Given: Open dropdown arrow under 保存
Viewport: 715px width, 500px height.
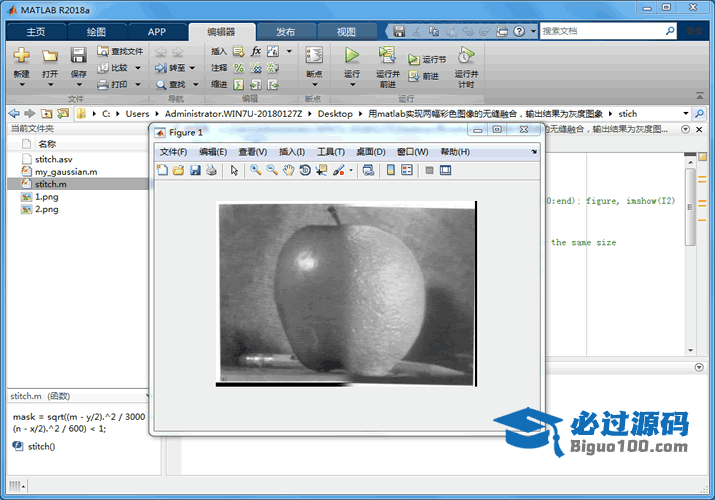Looking at the screenshot, I should 78,85.
